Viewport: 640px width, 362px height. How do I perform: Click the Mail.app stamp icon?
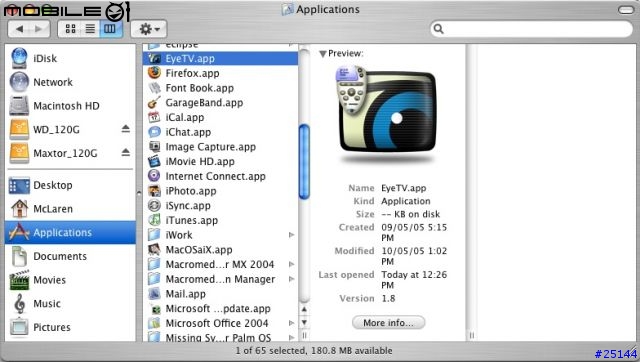click(154, 293)
